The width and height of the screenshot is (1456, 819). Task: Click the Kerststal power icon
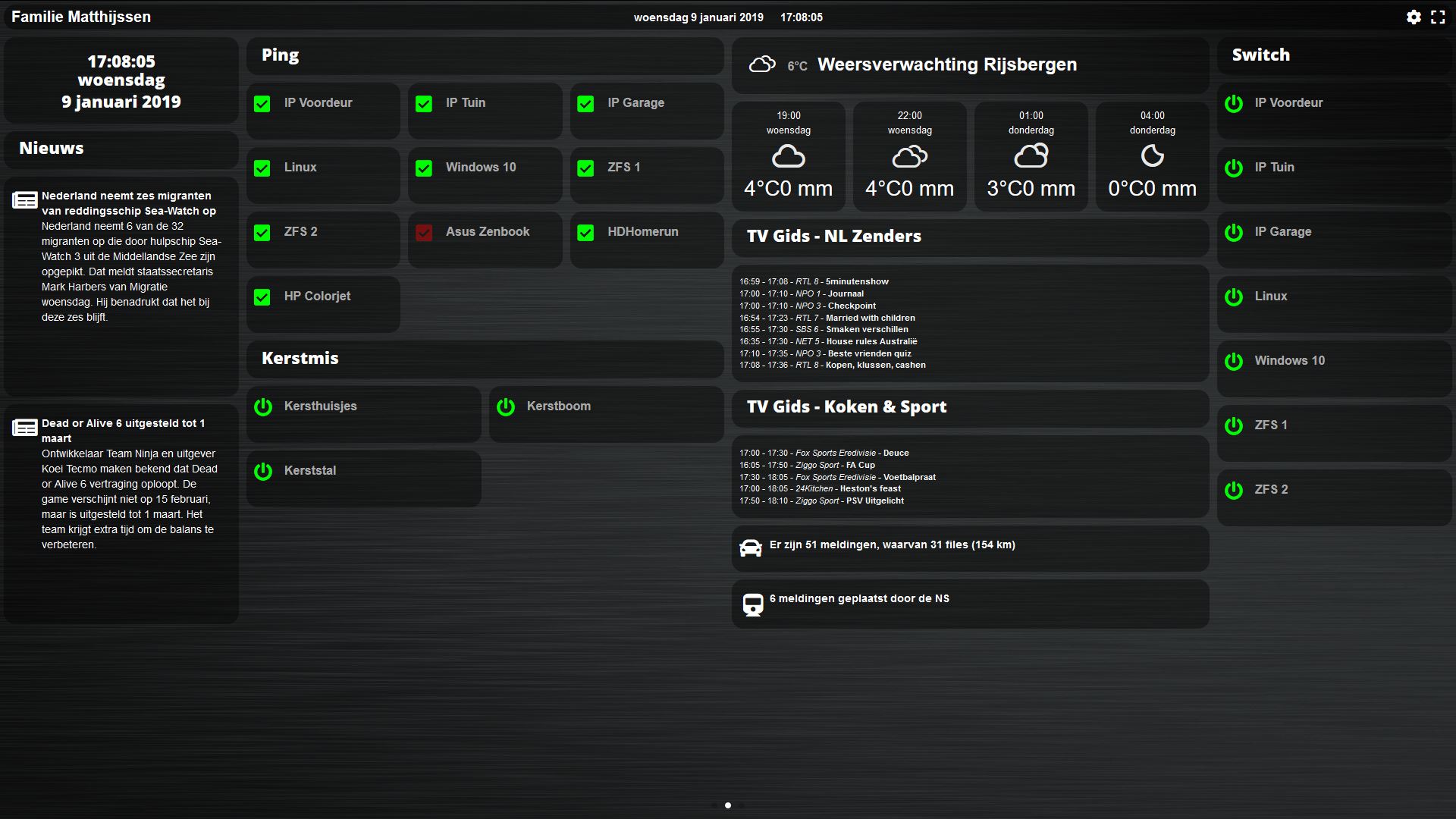point(263,472)
